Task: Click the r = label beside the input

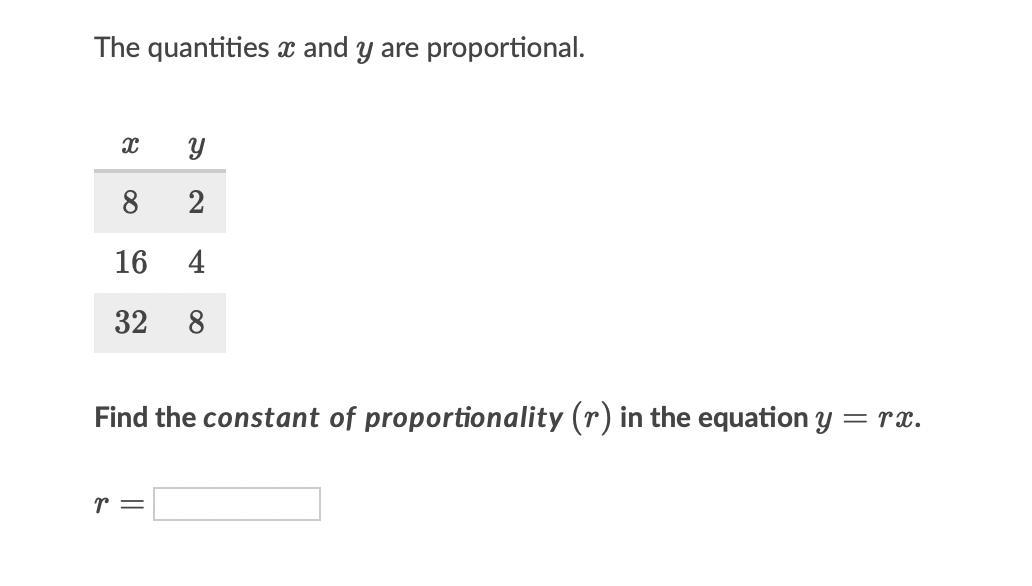Action: [119, 504]
